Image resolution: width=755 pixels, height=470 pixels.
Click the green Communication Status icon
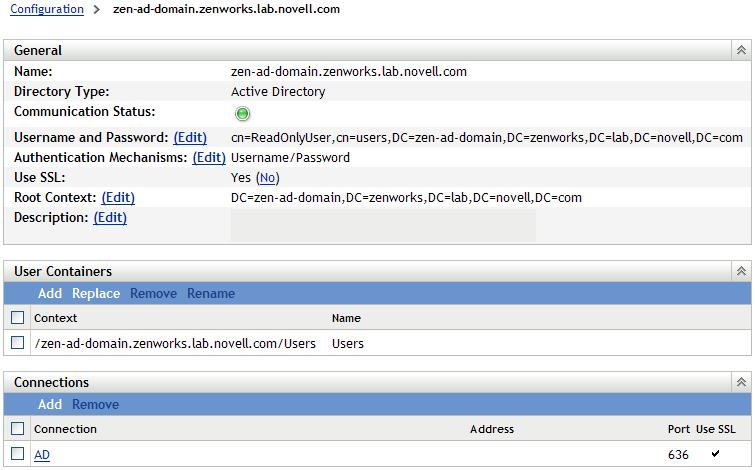tap(243, 114)
